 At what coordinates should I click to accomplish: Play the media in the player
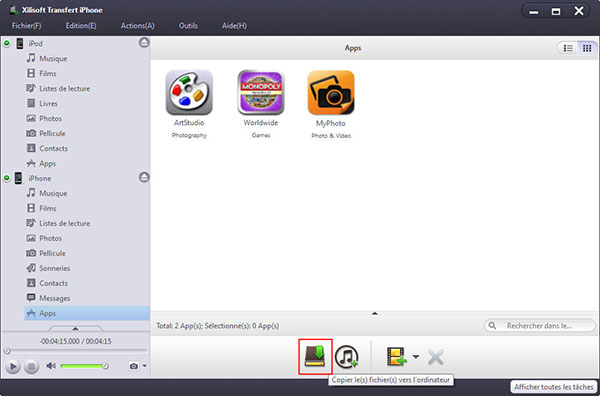click(12, 367)
